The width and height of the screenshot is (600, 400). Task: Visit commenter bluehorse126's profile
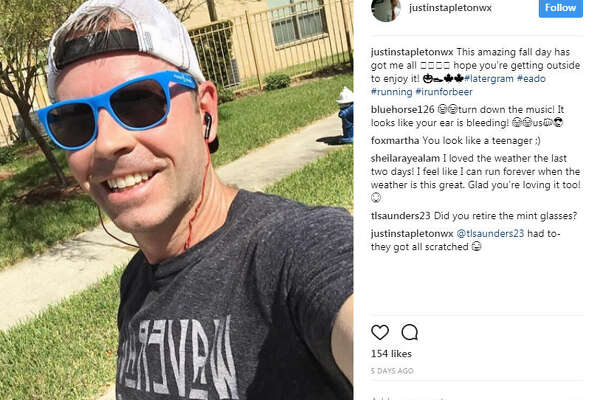[x=403, y=109]
